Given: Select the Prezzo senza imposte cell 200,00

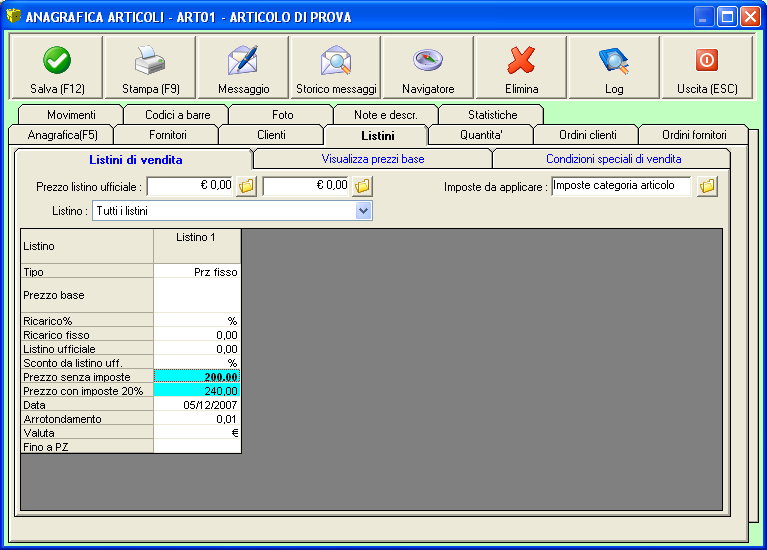Looking at the screenshot, I should 197,376.
